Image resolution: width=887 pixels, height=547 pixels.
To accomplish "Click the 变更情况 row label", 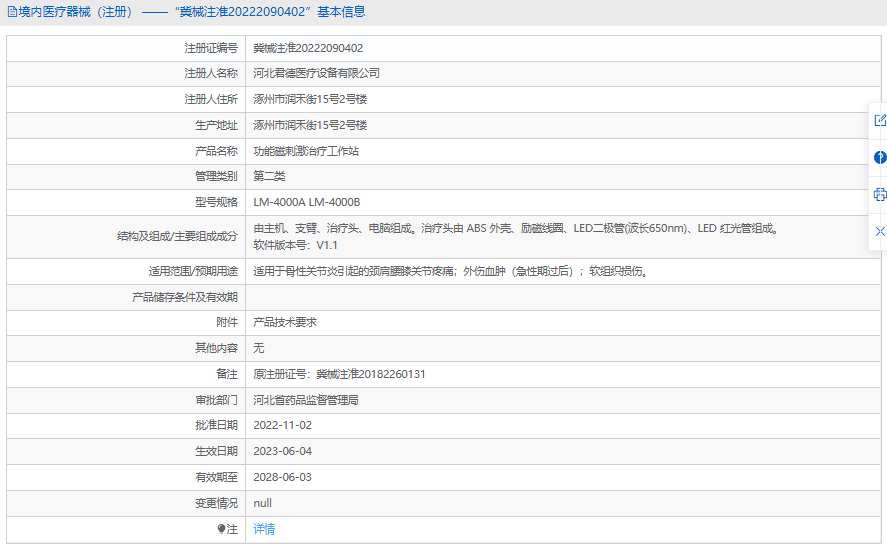I will [217, 503].
